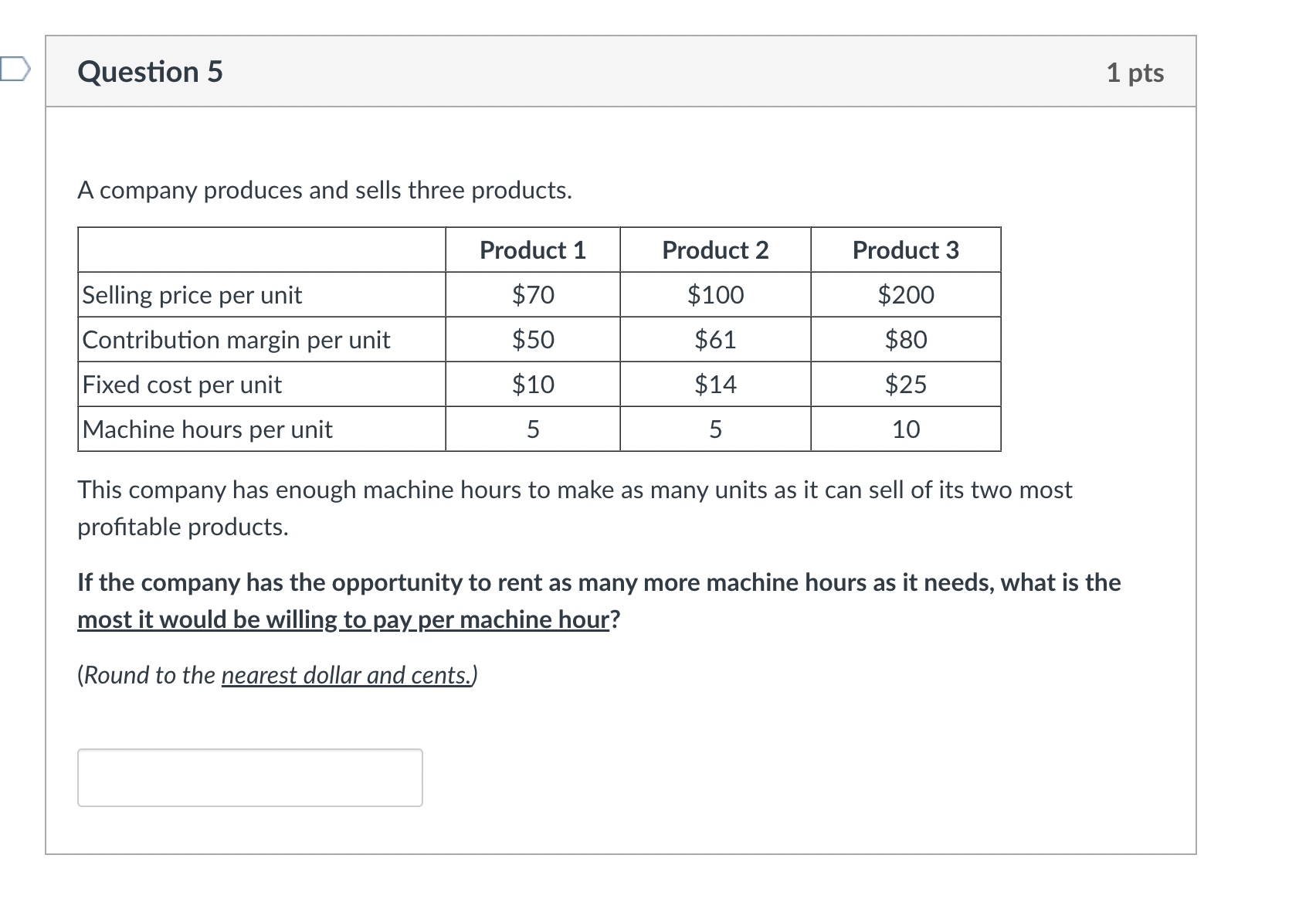
Task: Click the underlined 'most it would be willing' text
Action: point(209,619)
